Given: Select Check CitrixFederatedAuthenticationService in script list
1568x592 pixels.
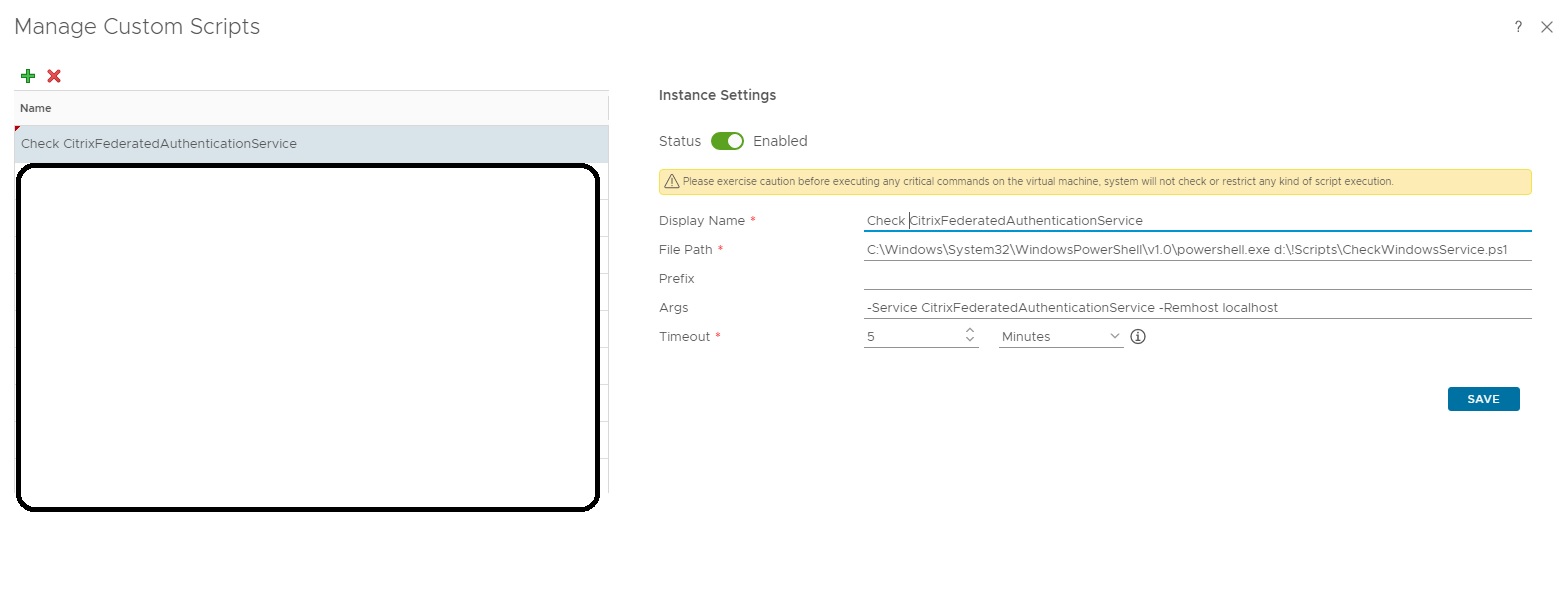Looking at the screenshot, I should (x=159, y=144).
